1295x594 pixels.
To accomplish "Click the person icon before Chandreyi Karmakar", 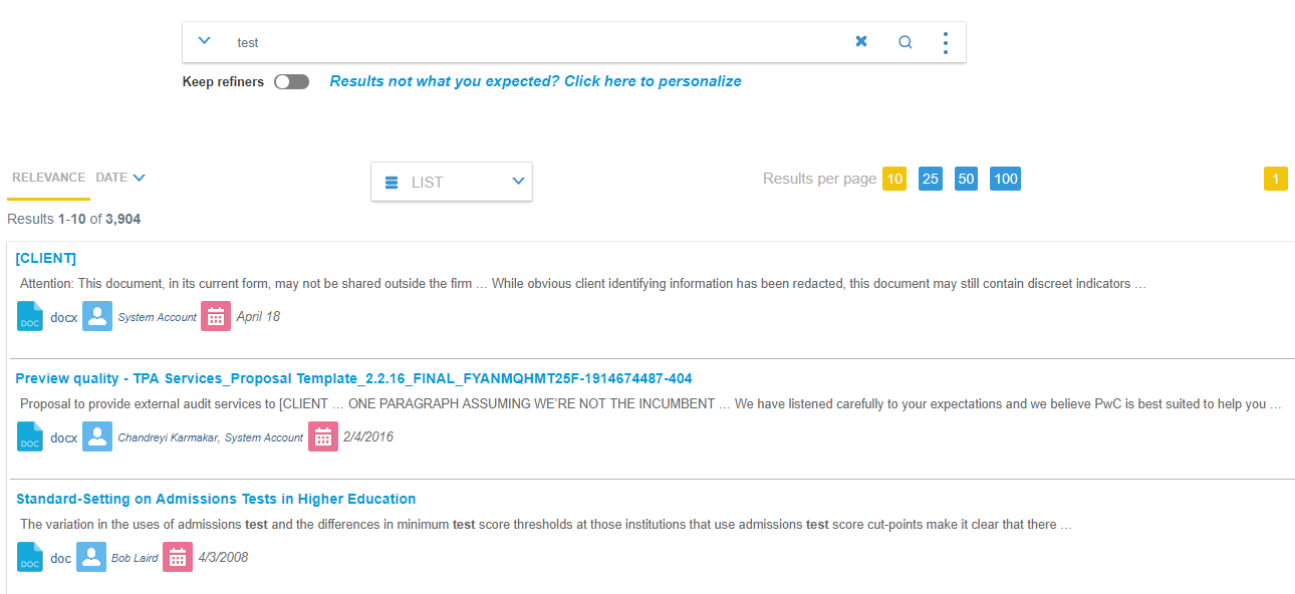I will (x=97, y=437).
